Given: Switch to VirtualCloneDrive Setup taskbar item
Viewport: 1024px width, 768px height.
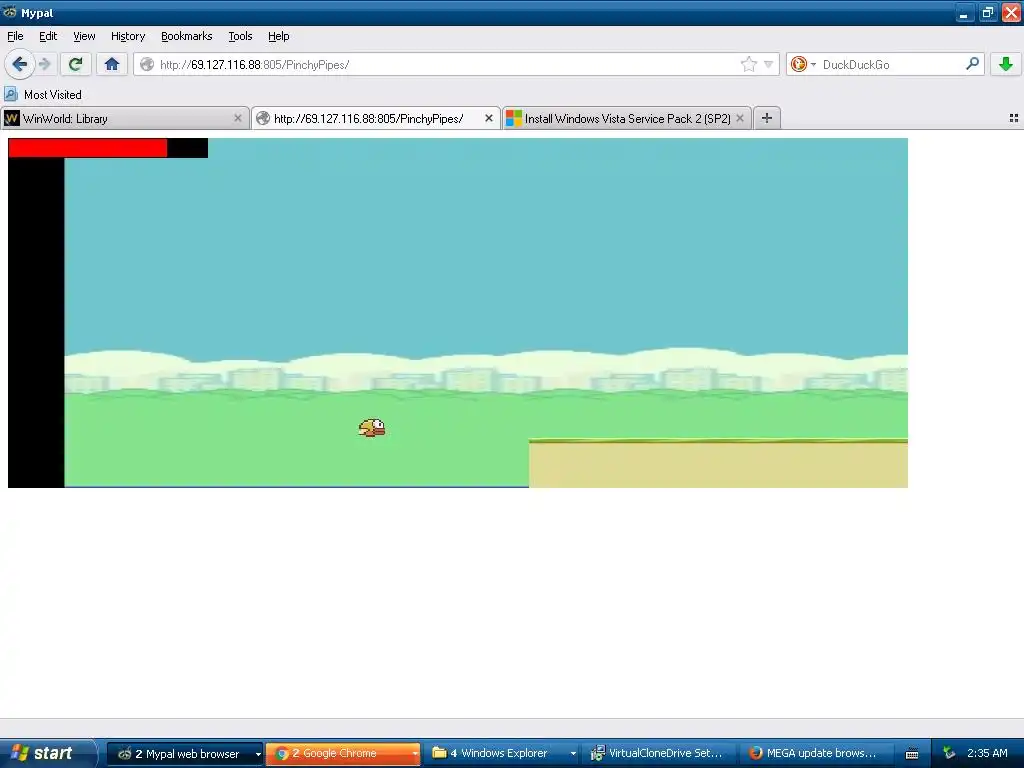Looking at the screenshot, I should pyautogui.click(x=660, y=754).
